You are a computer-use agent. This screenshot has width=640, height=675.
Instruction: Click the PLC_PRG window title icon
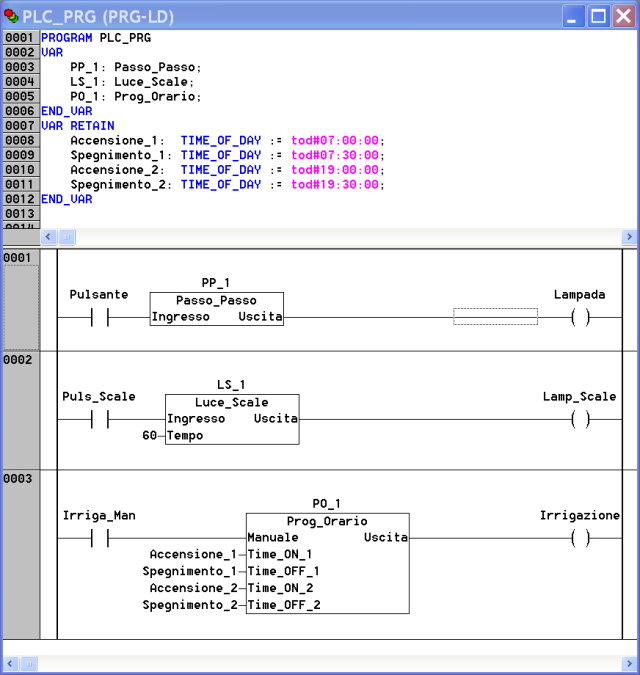11,16
